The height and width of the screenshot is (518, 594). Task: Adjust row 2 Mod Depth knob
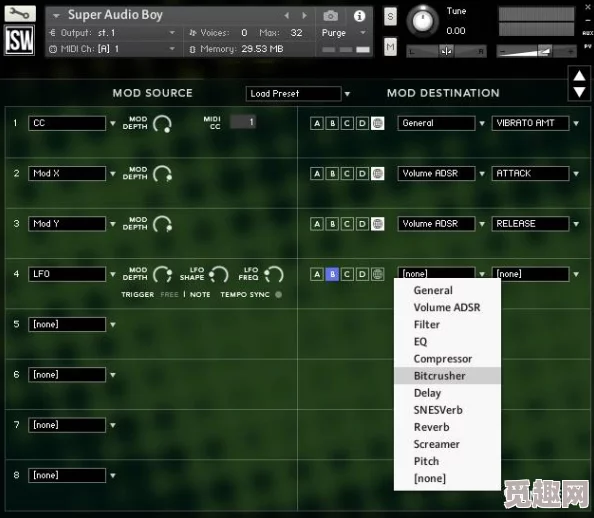[x=163, y=174]
